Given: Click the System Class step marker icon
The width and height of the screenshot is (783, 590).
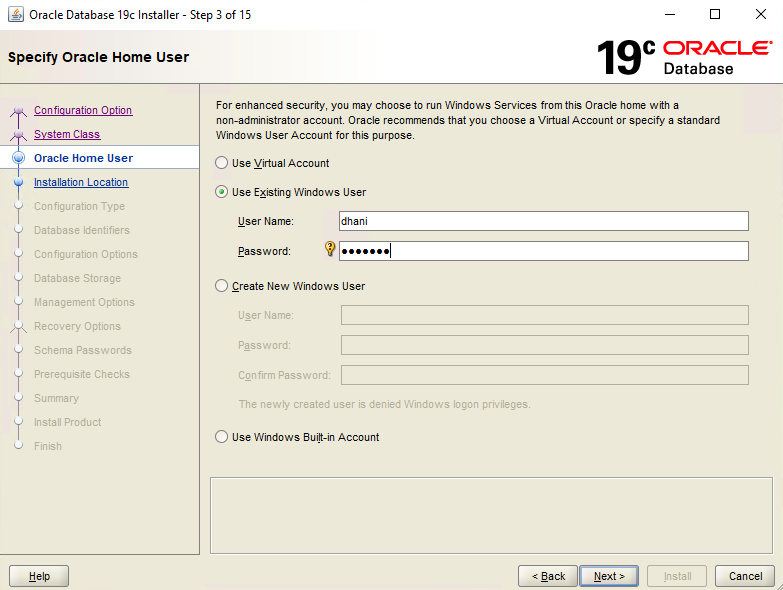Looking at the screenshot, I should [18, 134].
